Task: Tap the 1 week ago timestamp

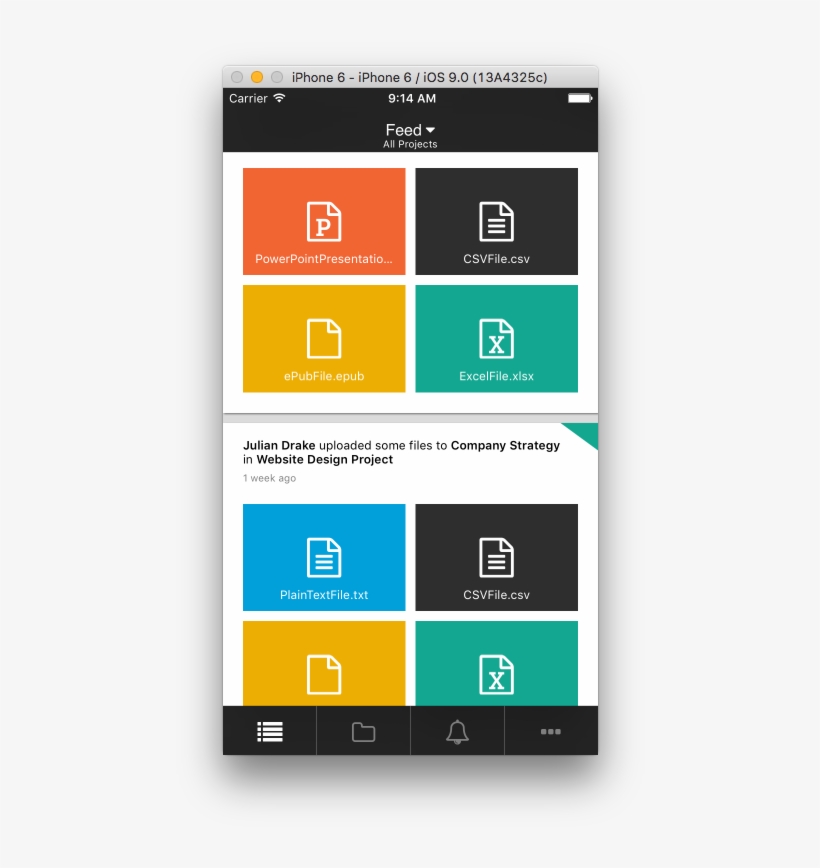Action: click(268, 478)
